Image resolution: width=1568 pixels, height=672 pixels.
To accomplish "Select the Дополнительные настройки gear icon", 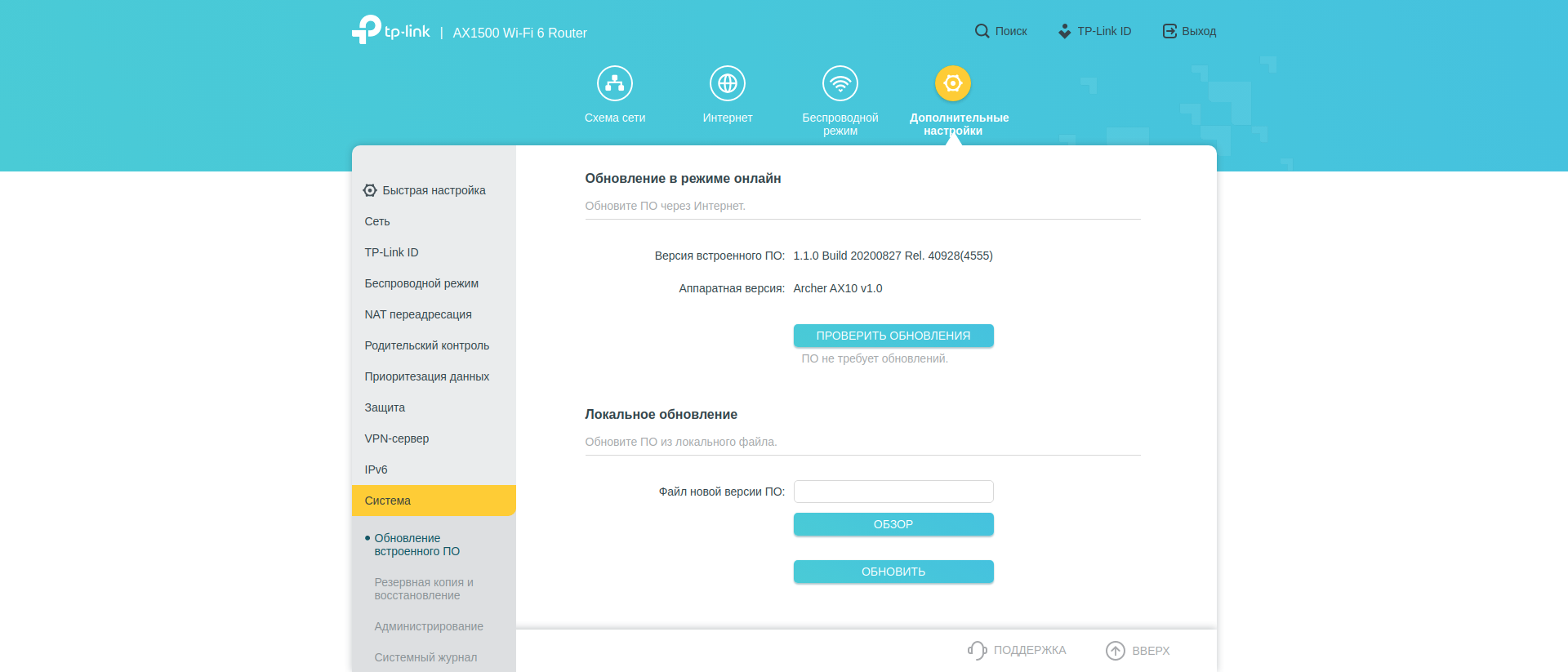I will tap(952, 83).
